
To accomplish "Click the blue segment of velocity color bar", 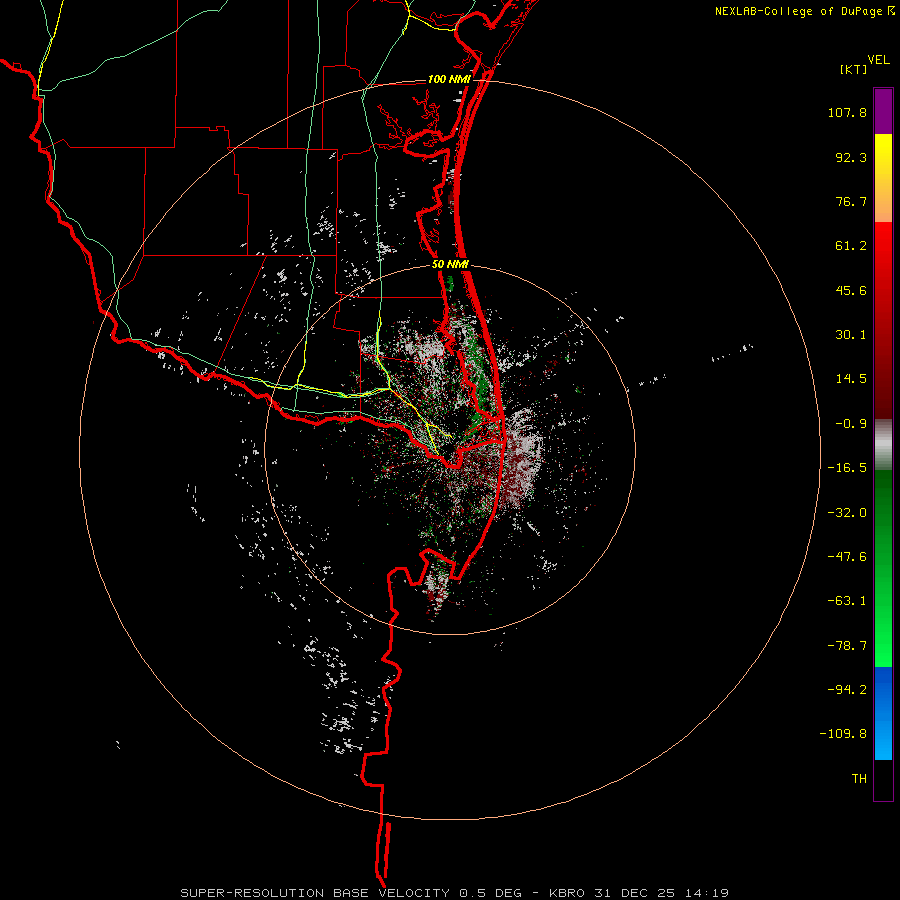I will (x=883, y=713).
